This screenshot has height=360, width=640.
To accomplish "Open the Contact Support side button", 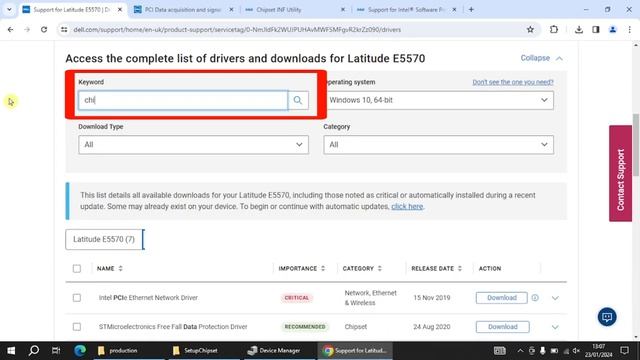I will point(620,173).
